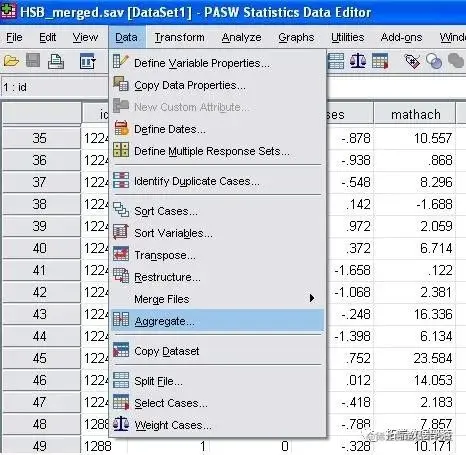Choose Split File text entry
466x455 pixels.
(x=158, y=381)
